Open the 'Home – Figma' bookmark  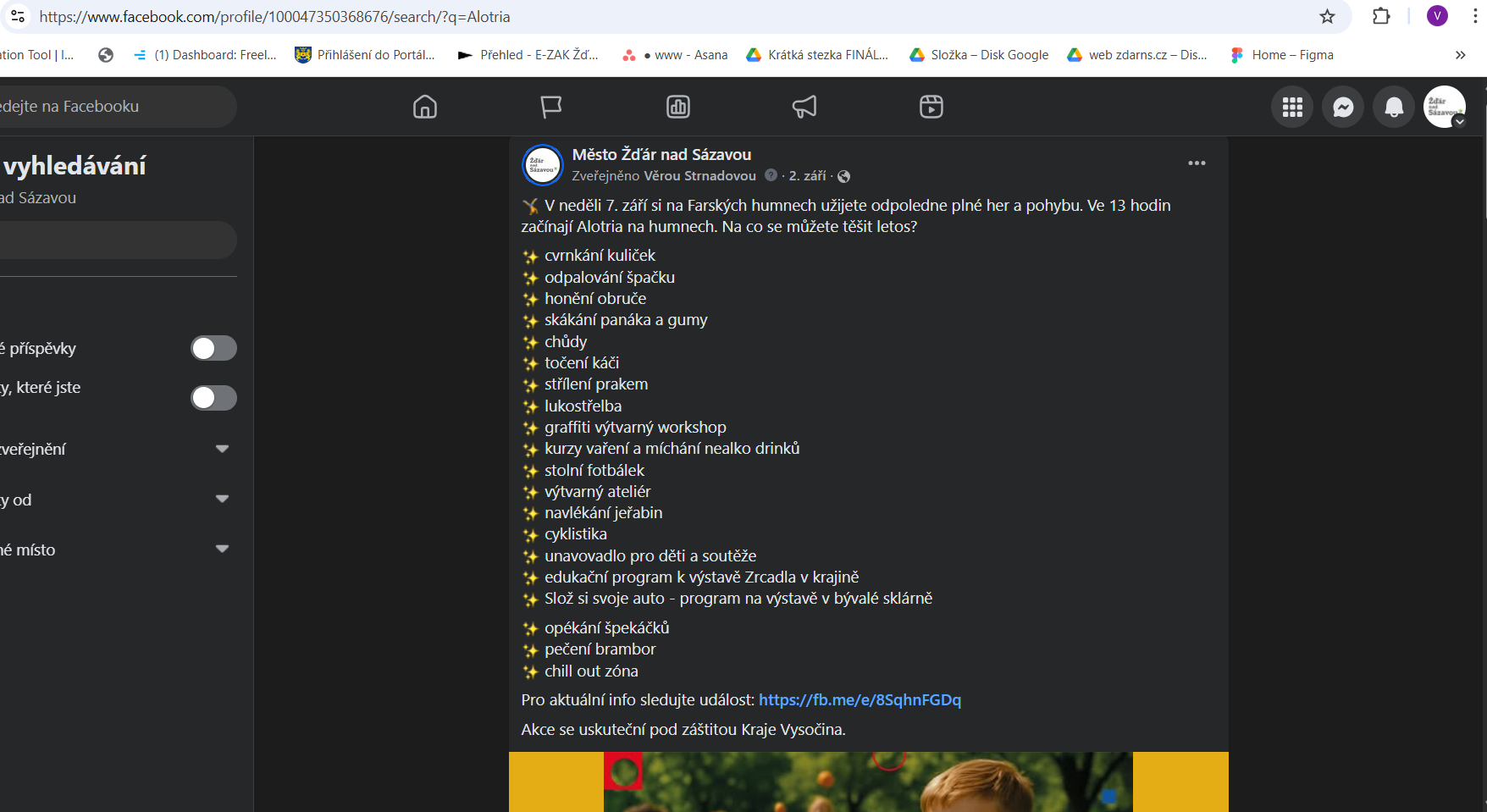tap(1282, 55)
